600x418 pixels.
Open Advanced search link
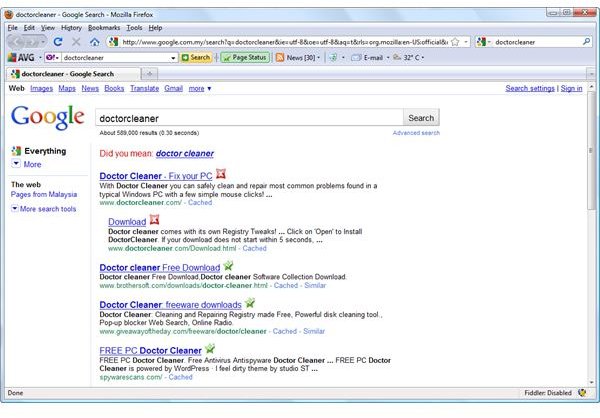pos(416,133)
